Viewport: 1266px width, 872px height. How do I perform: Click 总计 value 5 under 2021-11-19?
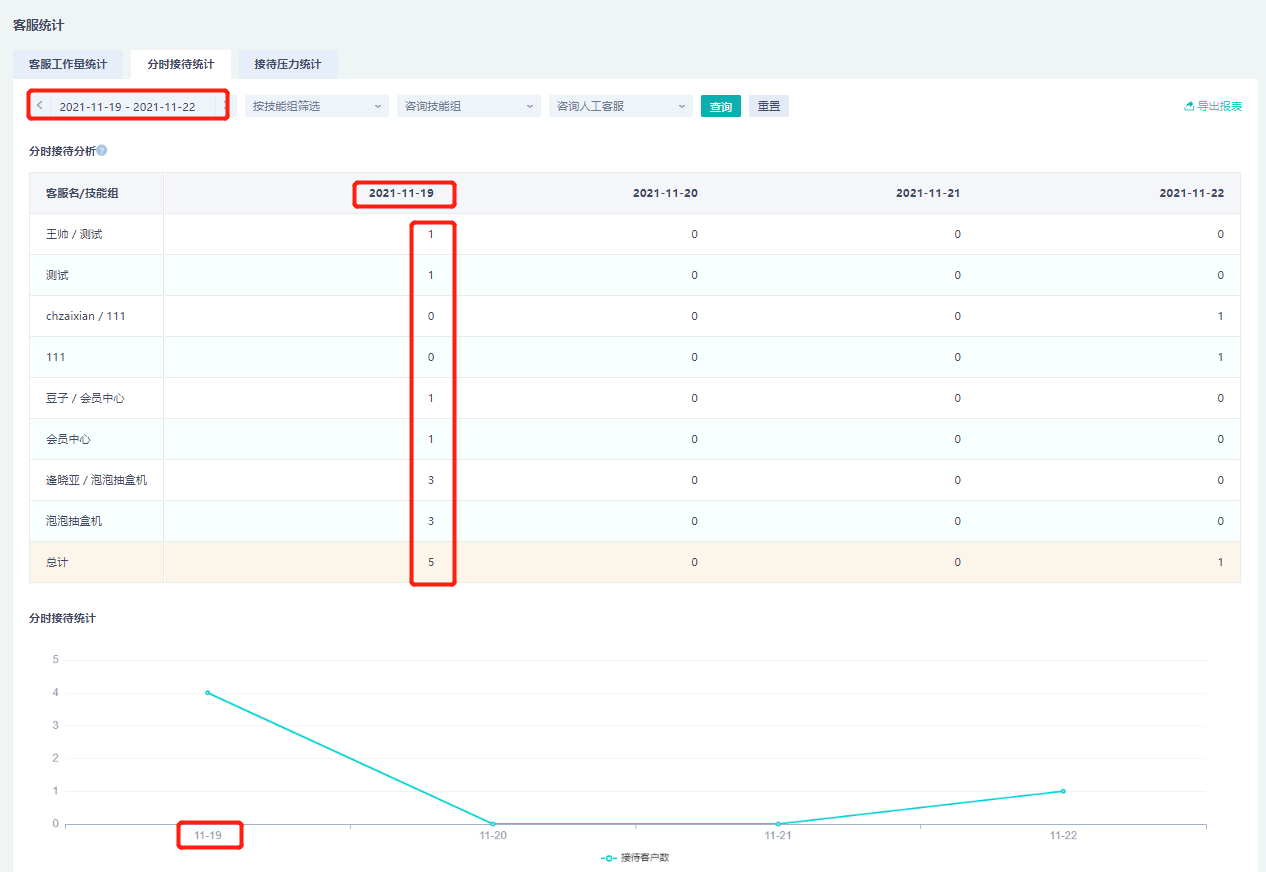pyautogui.click(x=431, y=562)
